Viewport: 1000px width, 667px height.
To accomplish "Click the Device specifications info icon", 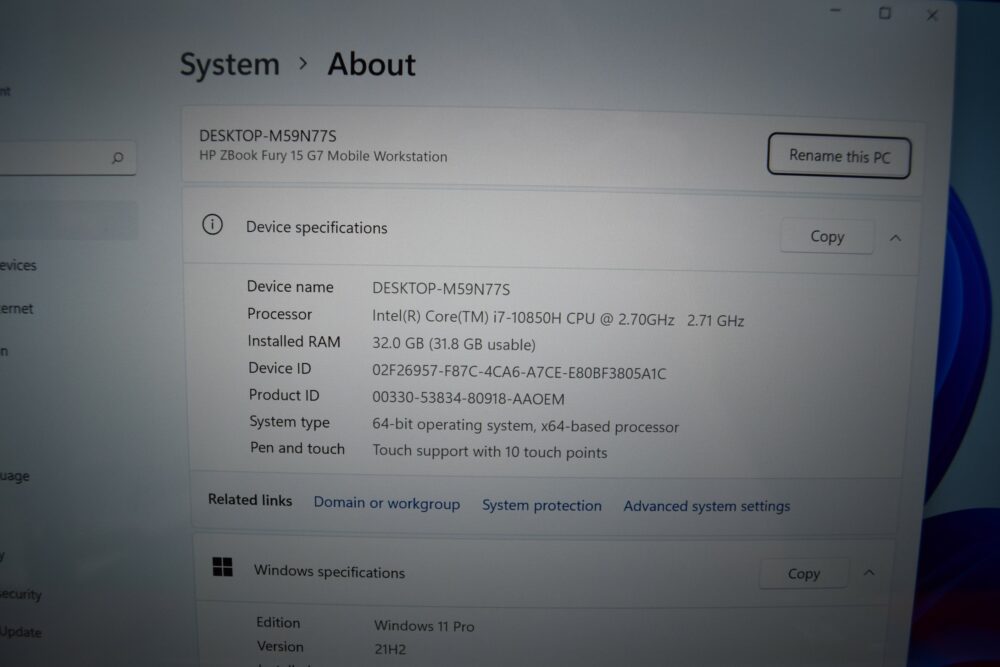I will [x=212, y=224].
